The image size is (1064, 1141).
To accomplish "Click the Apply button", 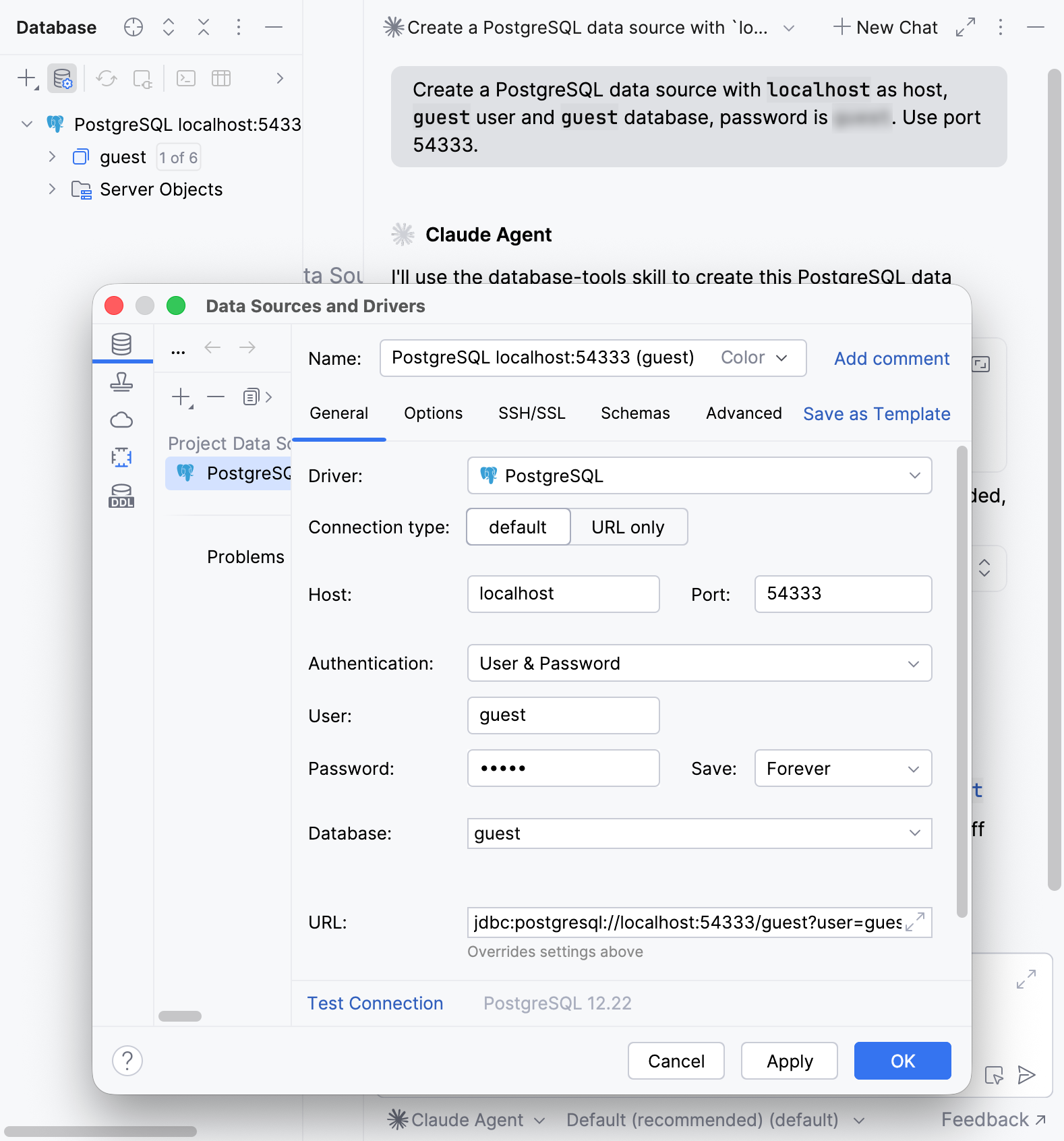I will (x=789, y=1061).
